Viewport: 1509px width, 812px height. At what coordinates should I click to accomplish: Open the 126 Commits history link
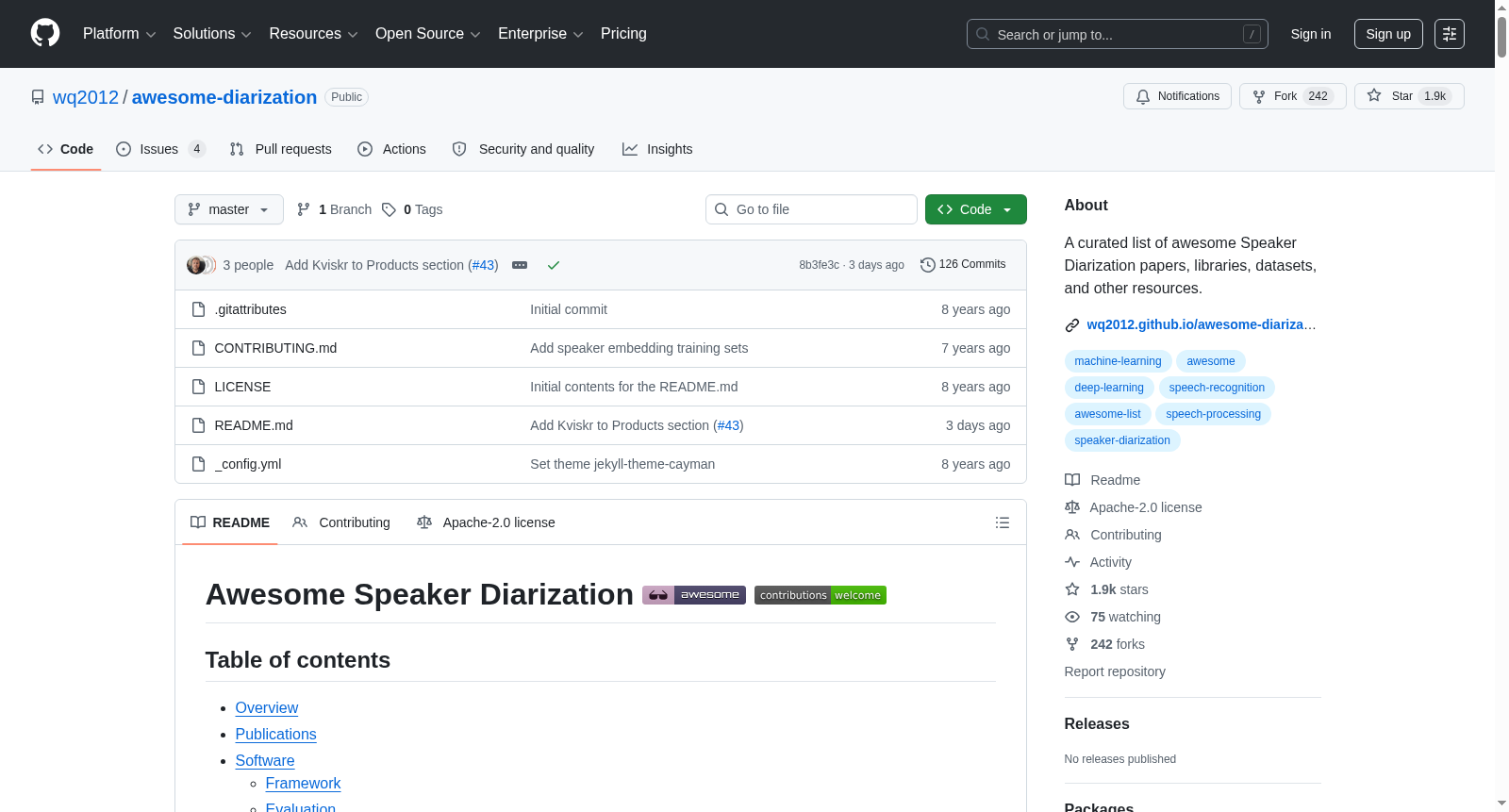pyautogui.click(x=963, y=265)
